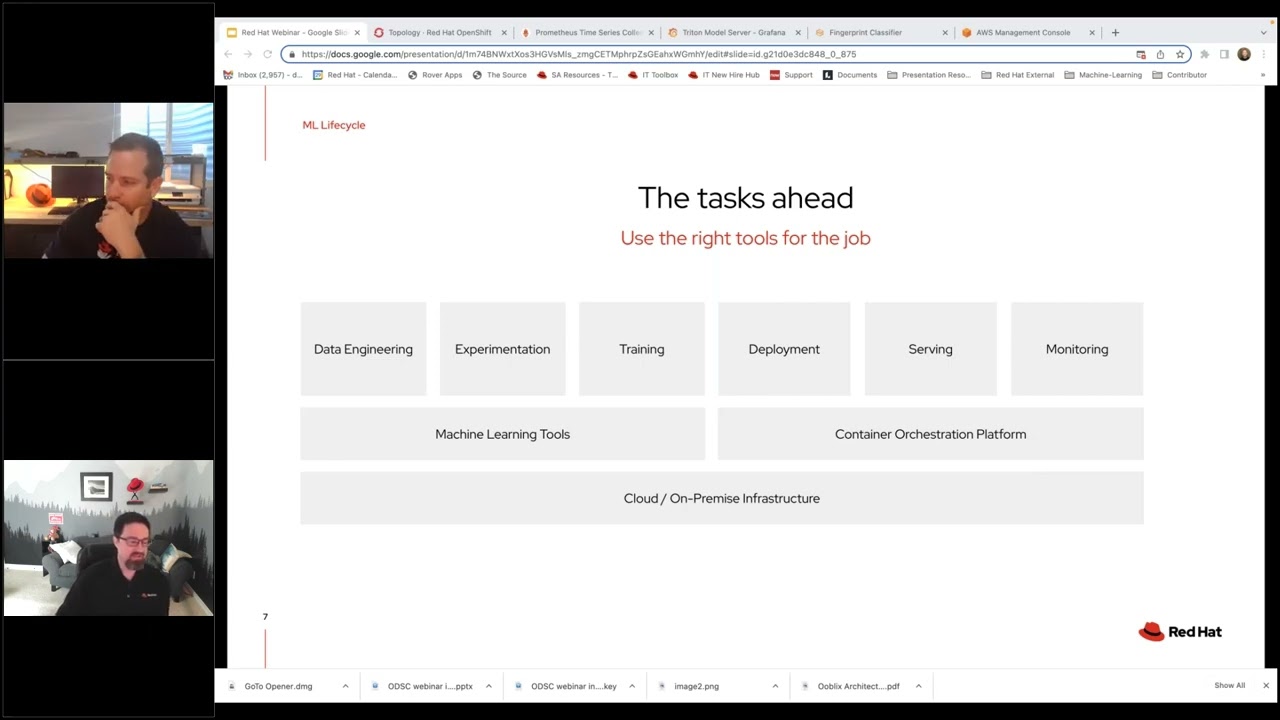The height and width of the screenshot is (720, 1280).
Task: Expand the tab search chevron at top right
Action: pos(1263,32)
